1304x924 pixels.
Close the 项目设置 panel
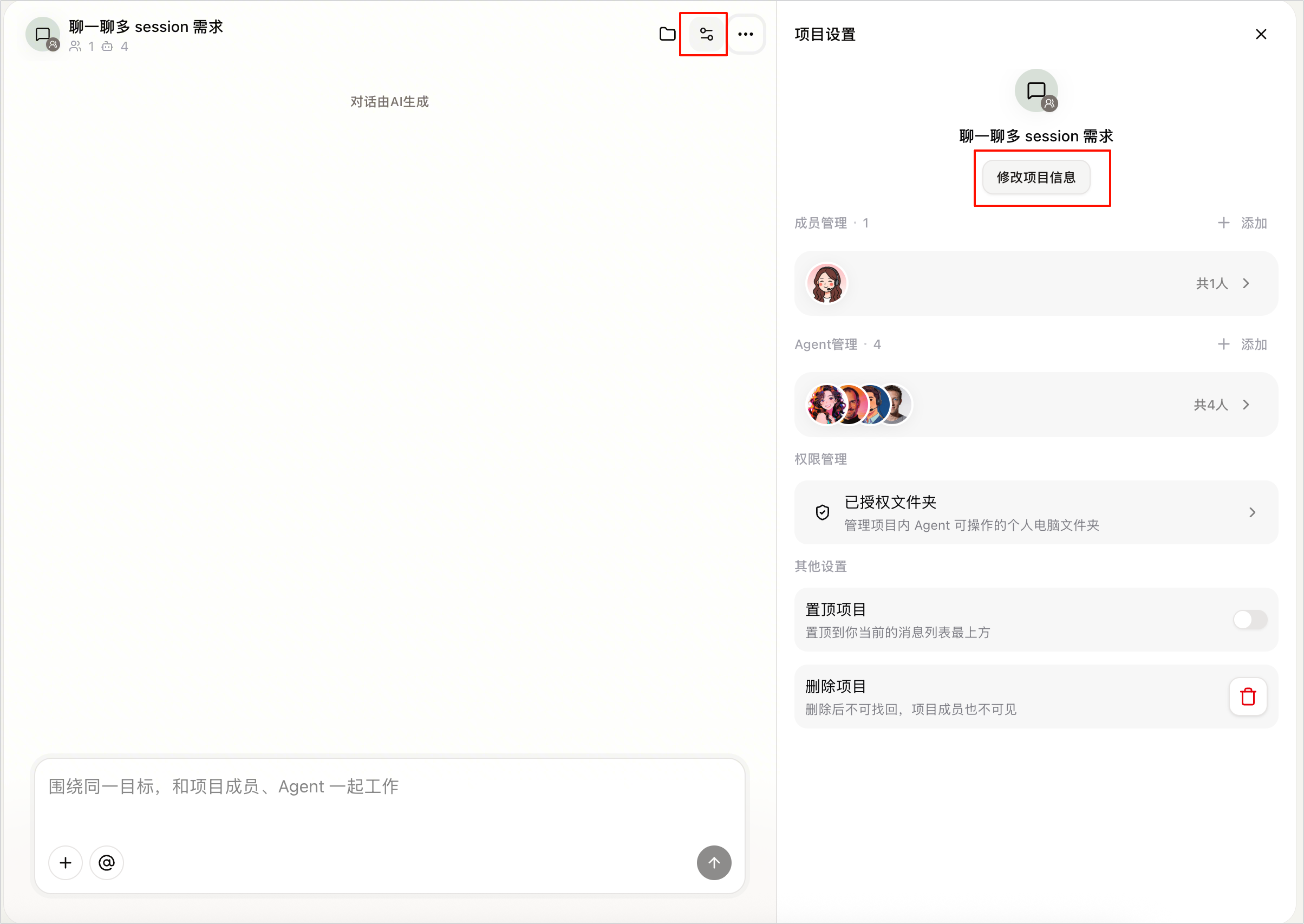pos(1261,34)
